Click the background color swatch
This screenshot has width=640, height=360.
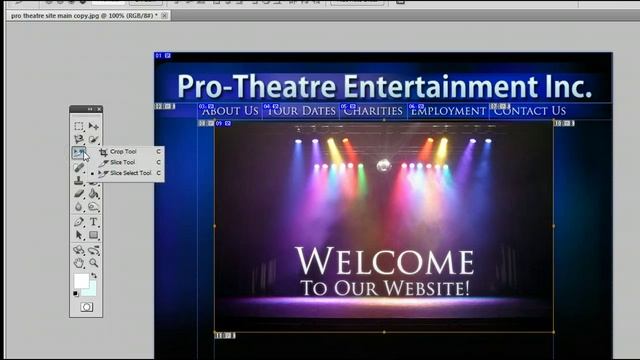point(92,290)
